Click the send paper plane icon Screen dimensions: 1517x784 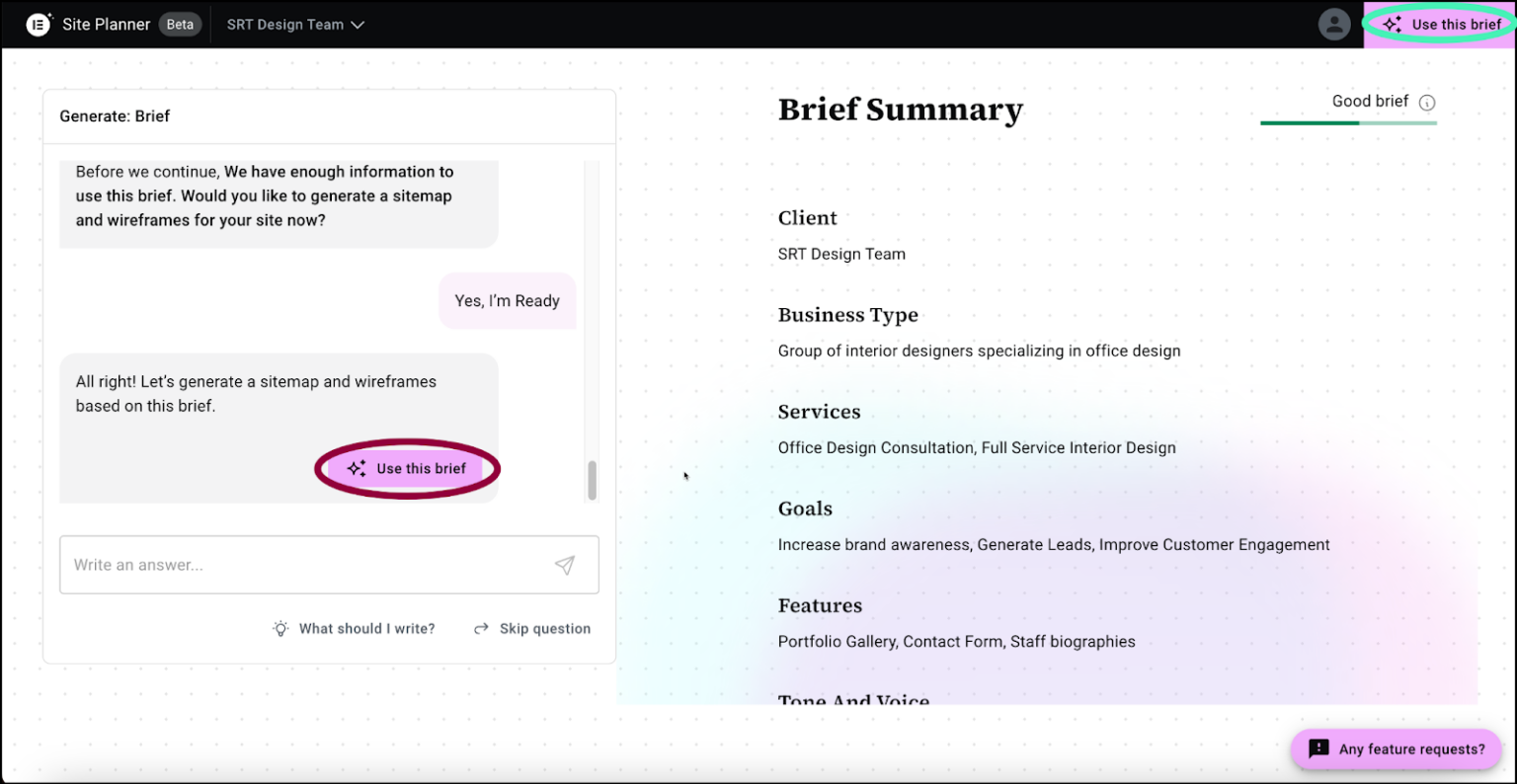565,564
